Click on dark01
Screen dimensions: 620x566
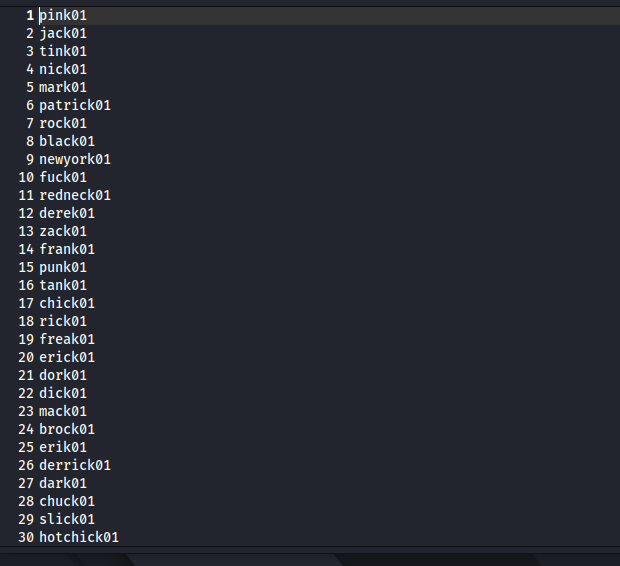(63, 483)
